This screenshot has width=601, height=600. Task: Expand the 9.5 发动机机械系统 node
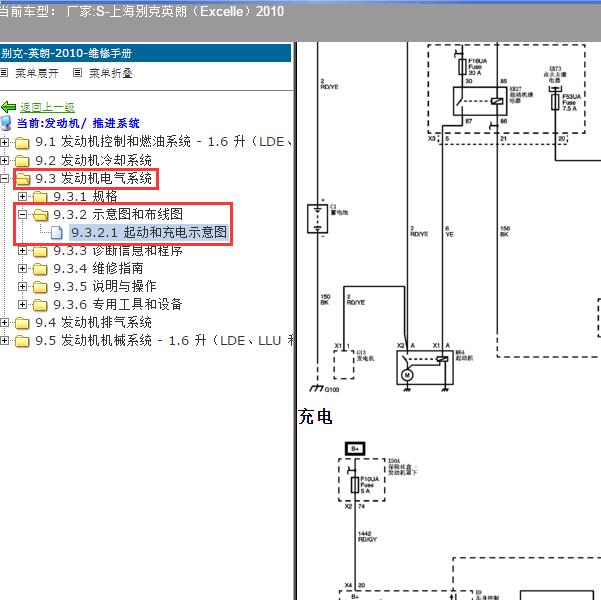point(4,340)
